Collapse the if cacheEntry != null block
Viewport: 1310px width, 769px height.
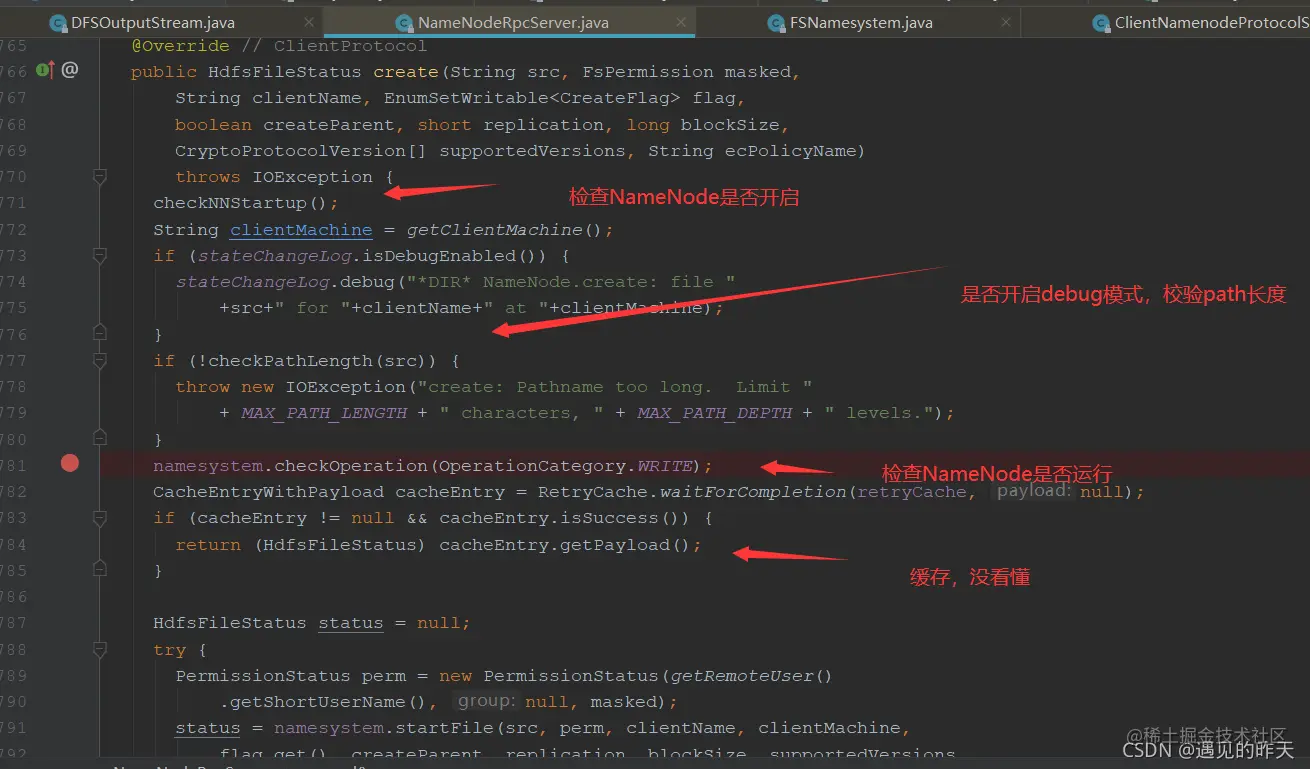click(100, 518)
